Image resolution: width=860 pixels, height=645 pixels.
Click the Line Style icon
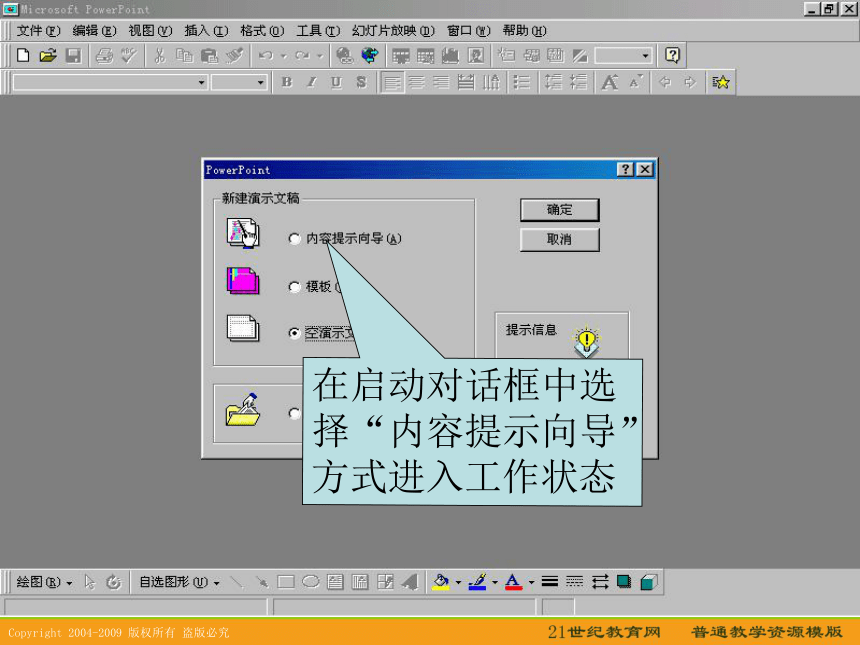click(550, 582)
